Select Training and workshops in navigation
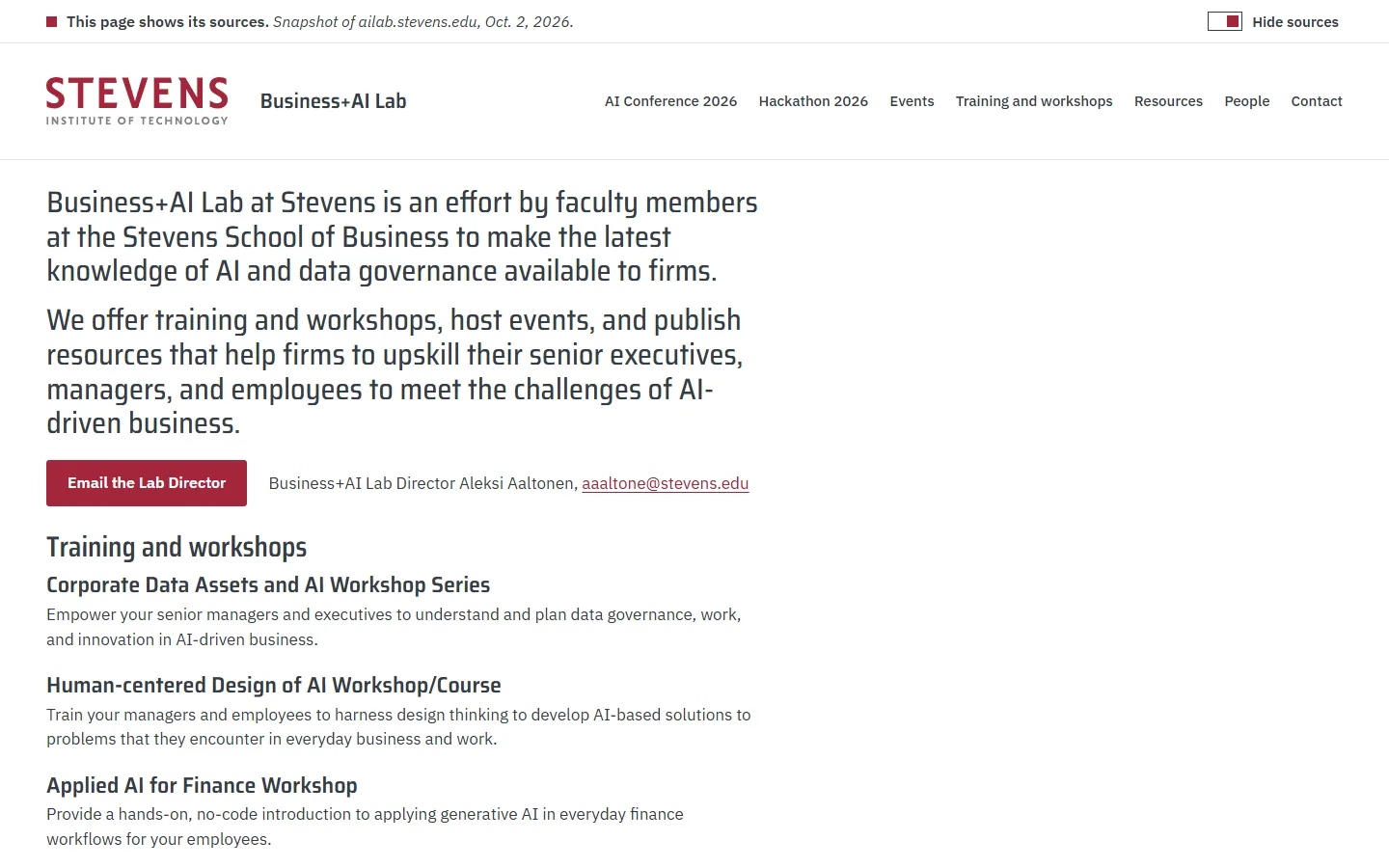 pos(1034,101)
